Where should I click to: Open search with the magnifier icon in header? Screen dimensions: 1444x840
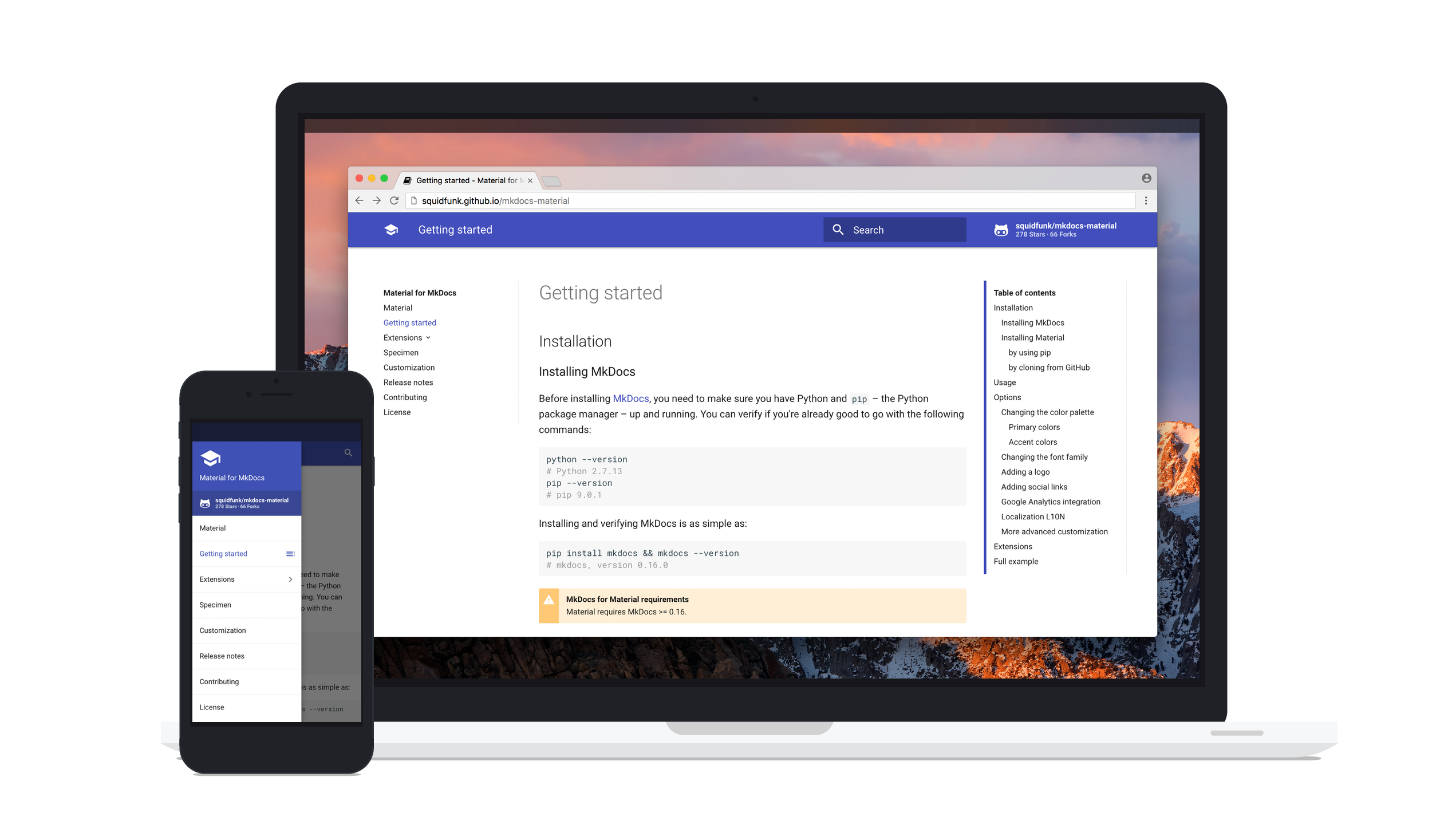[x=838, y=229]
